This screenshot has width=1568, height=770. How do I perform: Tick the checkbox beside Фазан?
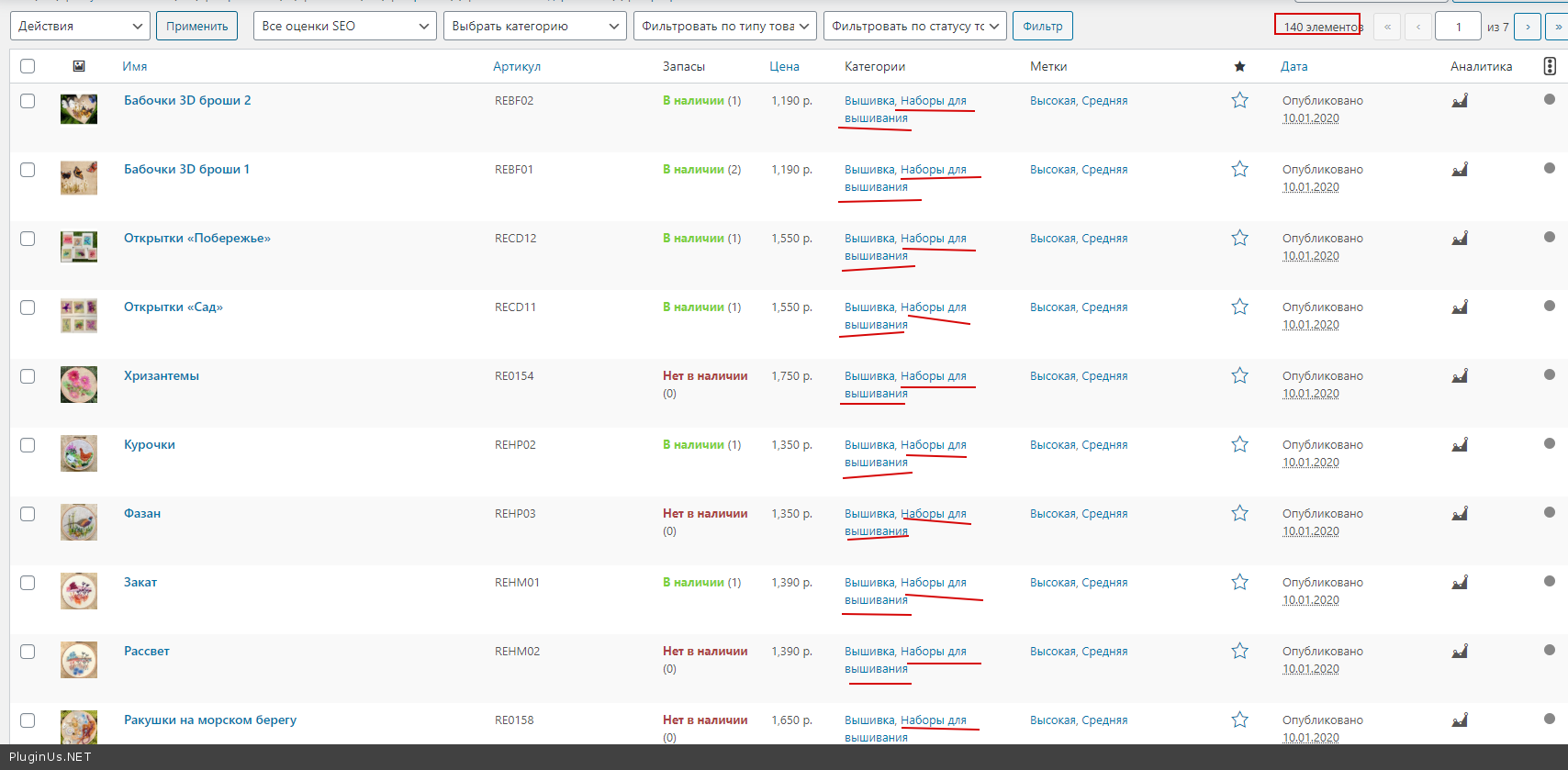coord(28,514)
